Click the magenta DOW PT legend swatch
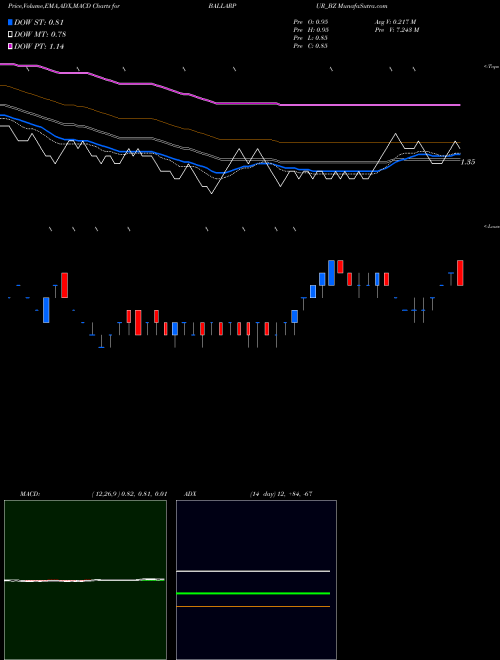Image resolution: width=500 pixels, height=660 pixels. [10, 46]
